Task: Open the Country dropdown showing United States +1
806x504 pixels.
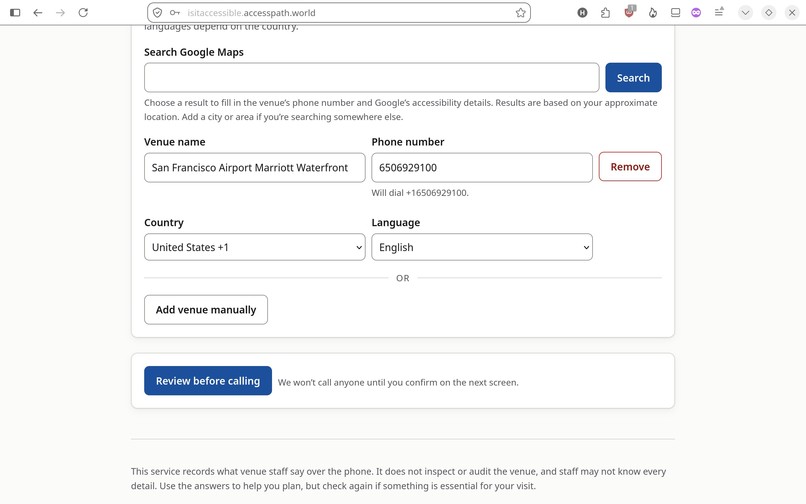Action: [254, 247]
